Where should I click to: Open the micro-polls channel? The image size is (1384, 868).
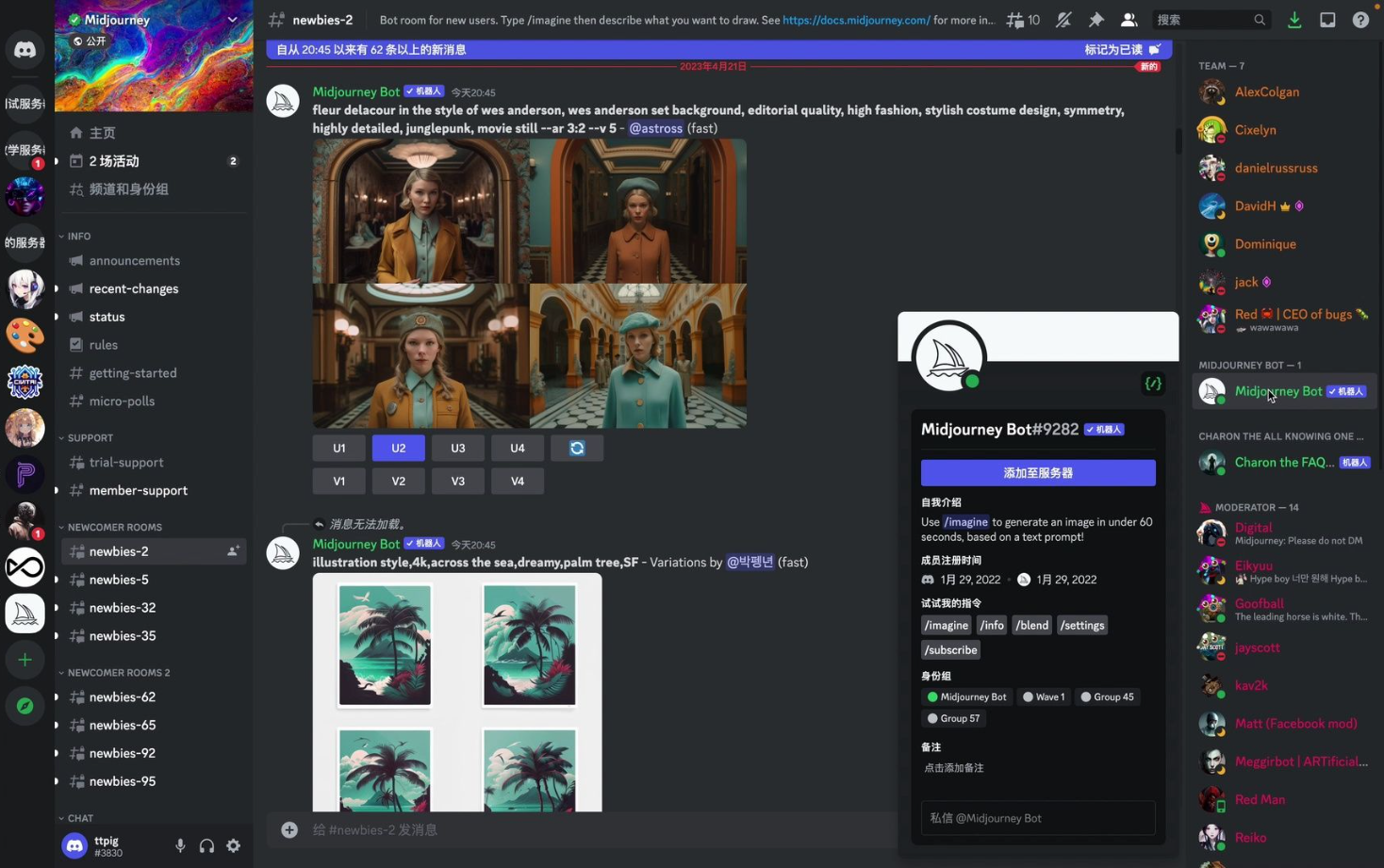(154, 401)
